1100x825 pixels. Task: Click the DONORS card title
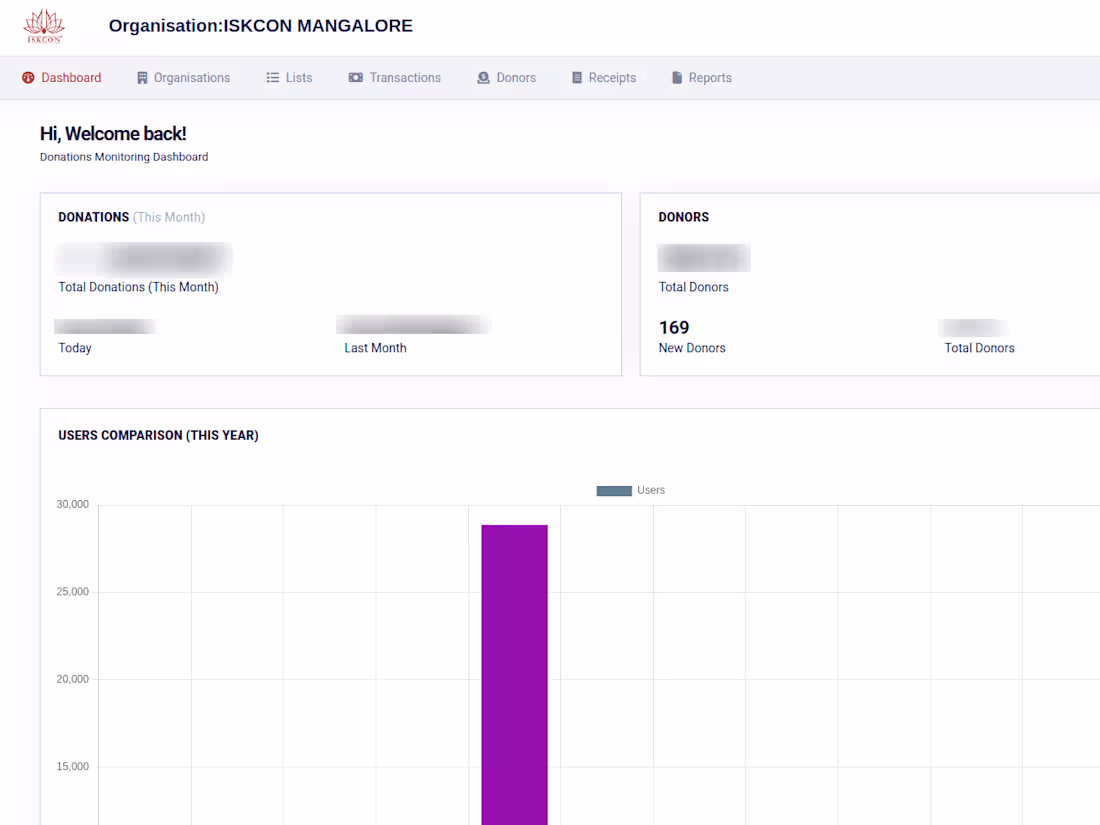683,217
